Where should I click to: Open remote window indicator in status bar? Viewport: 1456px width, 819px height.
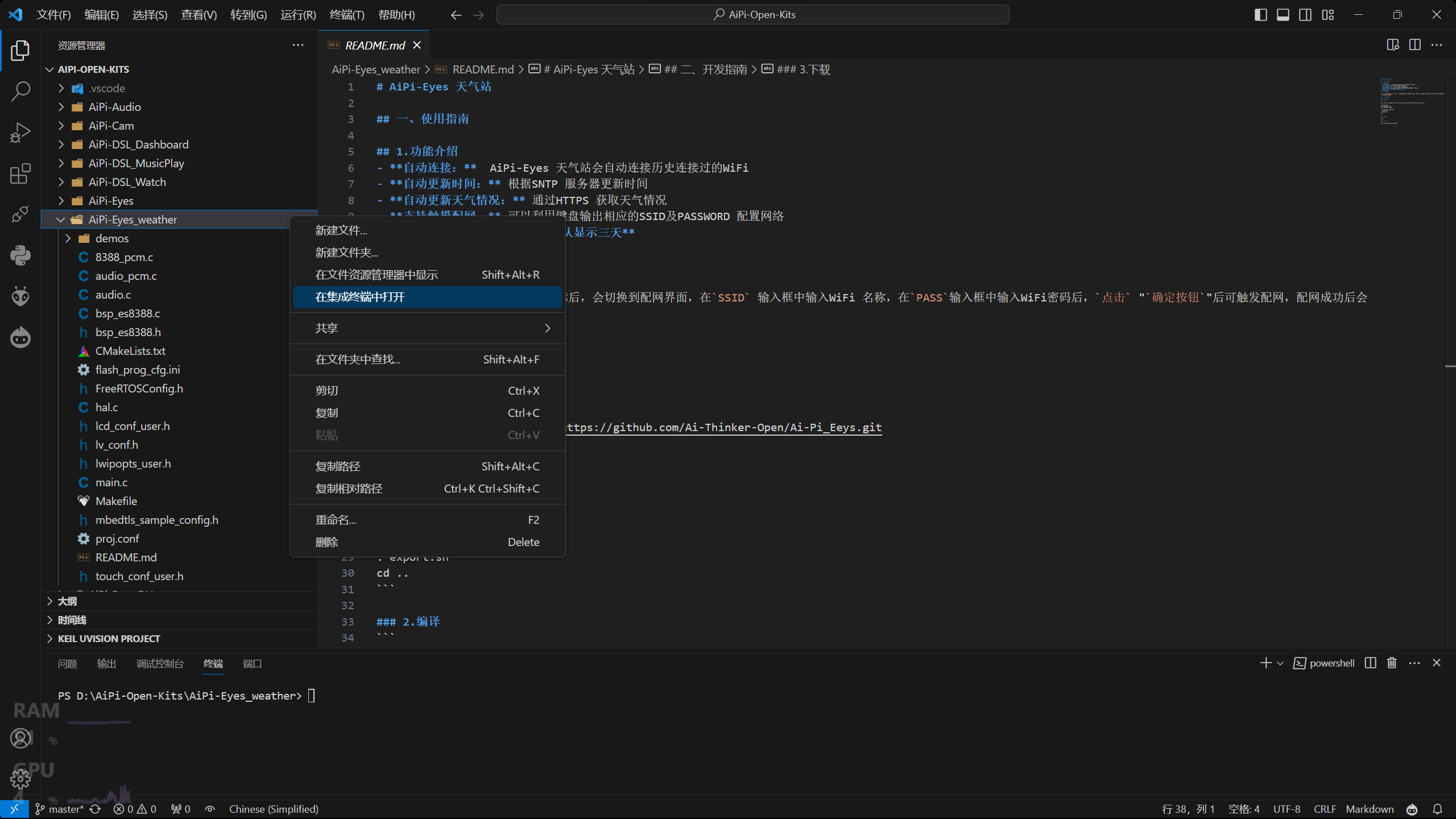click(x=14, y=809)
